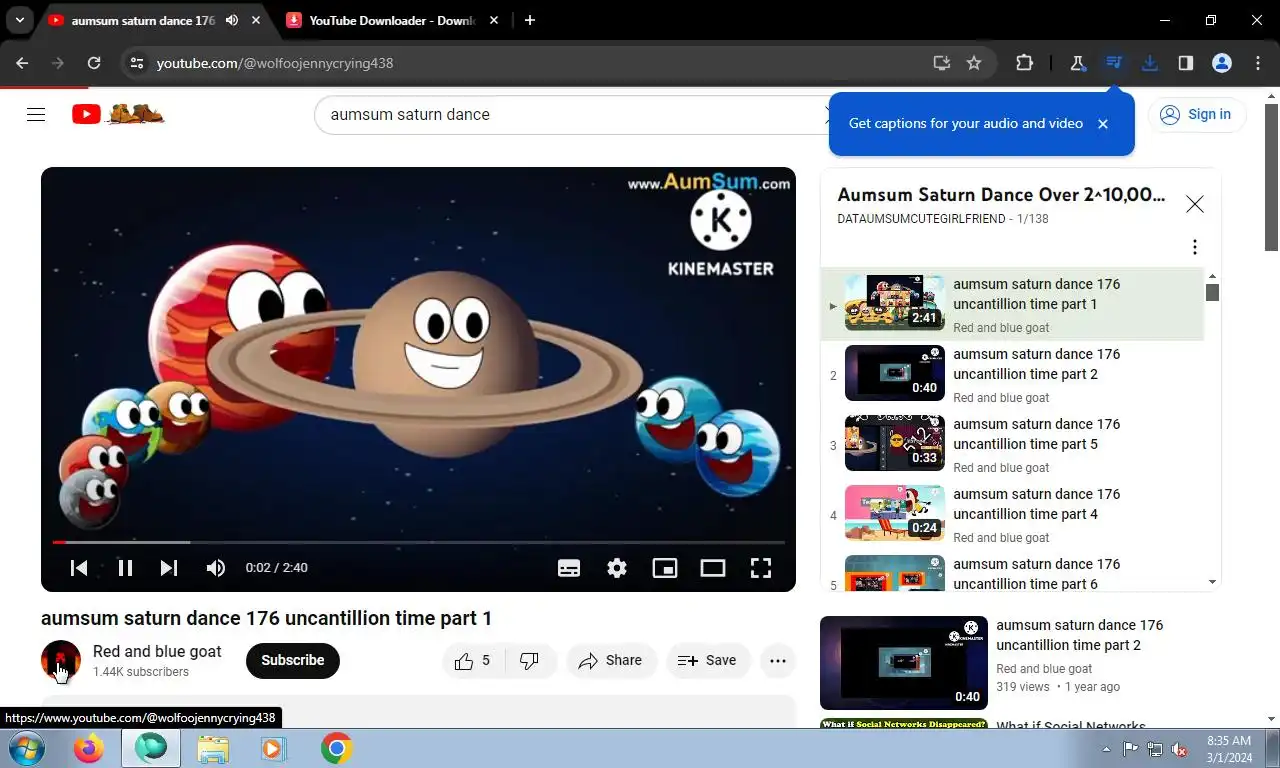This screenshot has height=768, width=1280.
Task: Play playlist video 'uncantillion time part 4'
Action: [1012, 514]
